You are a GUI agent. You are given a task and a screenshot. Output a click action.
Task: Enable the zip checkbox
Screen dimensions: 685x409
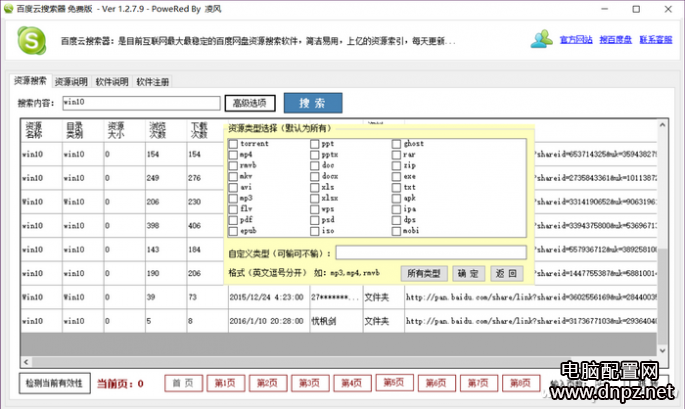pos(396,166)
